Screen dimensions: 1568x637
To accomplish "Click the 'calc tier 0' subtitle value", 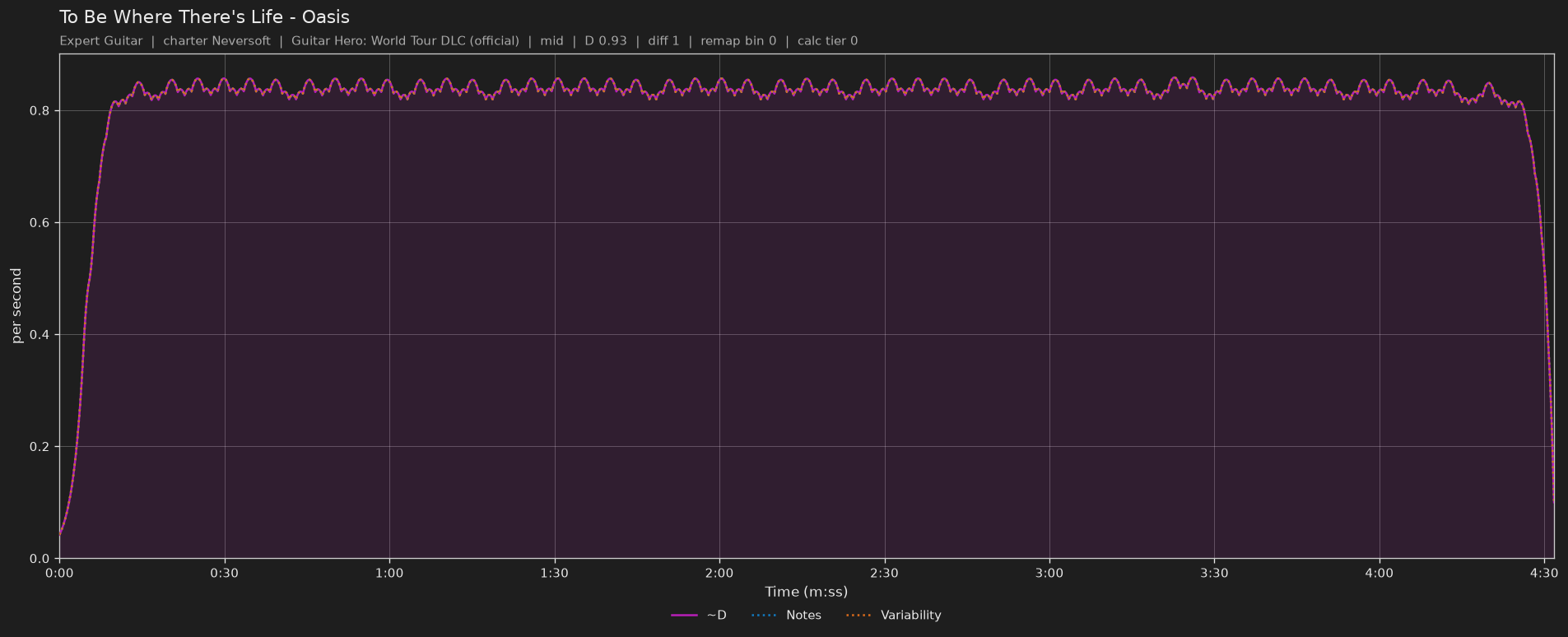I will point(827,40).
